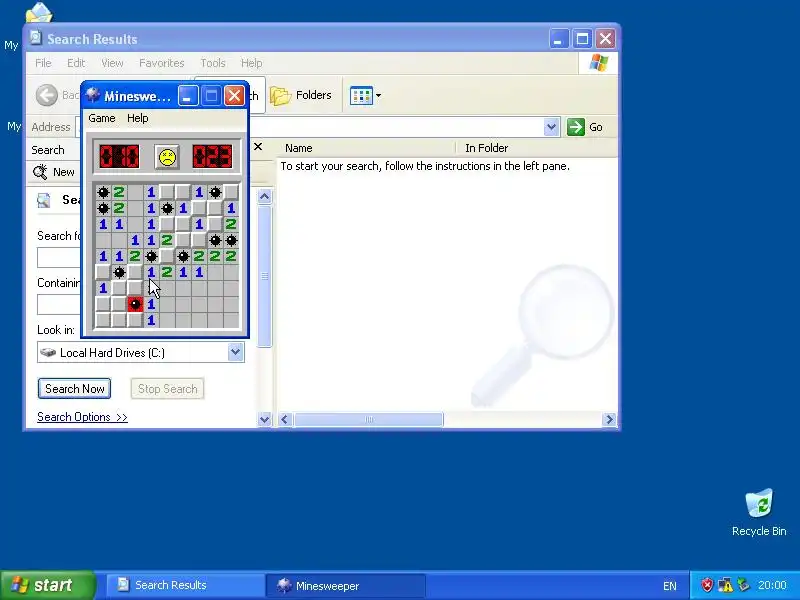
Task: Open the Help menu in Search Results window
Action: (252, 63)
